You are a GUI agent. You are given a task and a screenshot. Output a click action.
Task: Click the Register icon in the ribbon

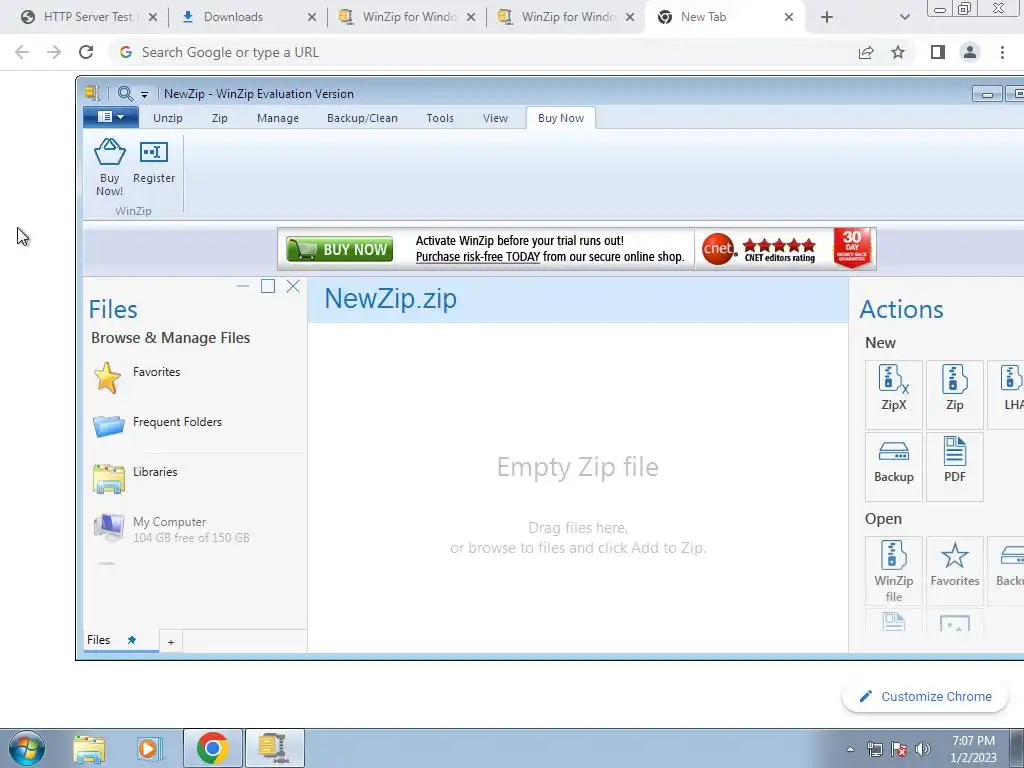pos(153,152)
